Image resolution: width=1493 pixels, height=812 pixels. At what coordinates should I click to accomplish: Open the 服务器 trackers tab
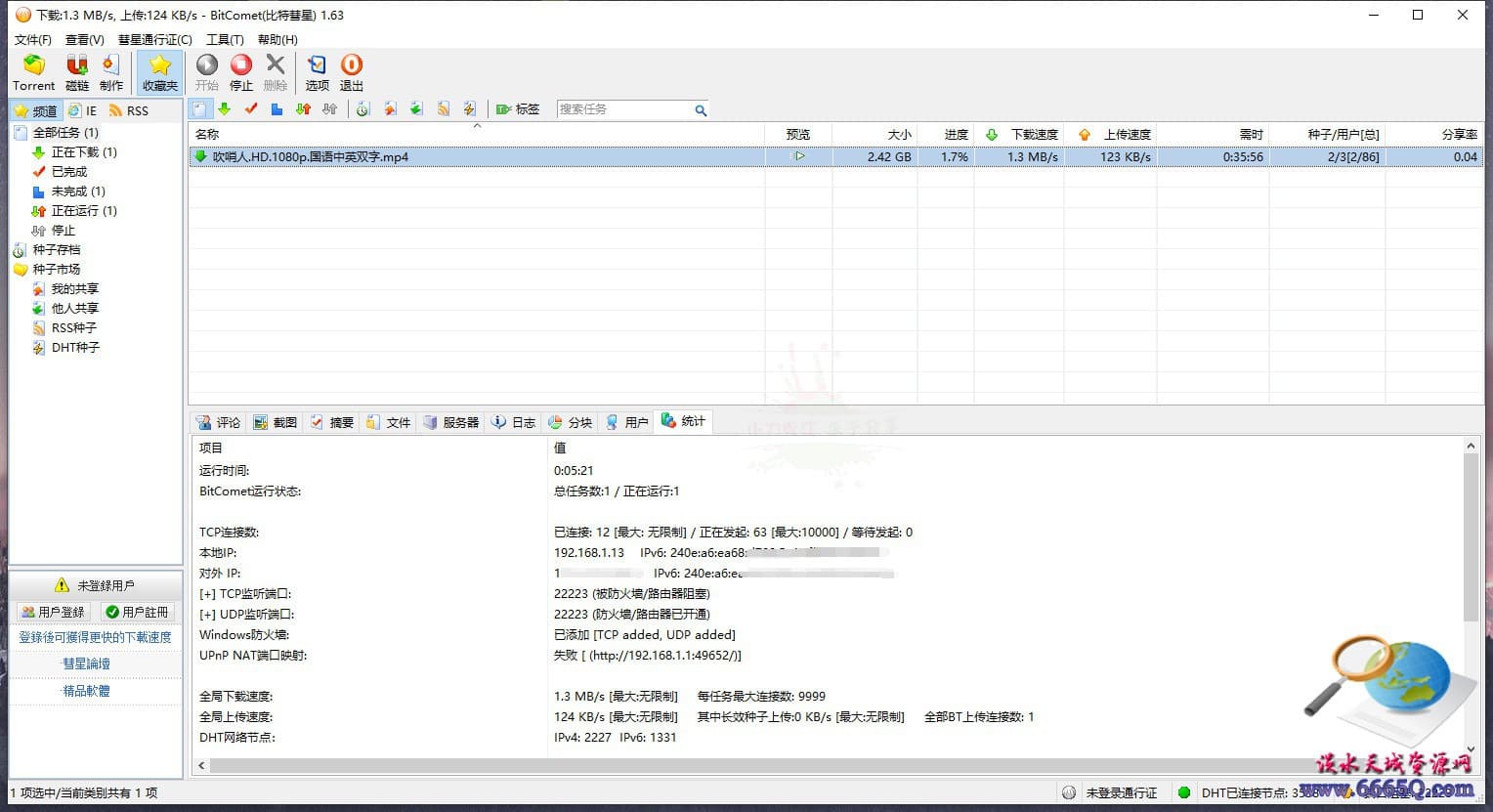click(450, 422)
